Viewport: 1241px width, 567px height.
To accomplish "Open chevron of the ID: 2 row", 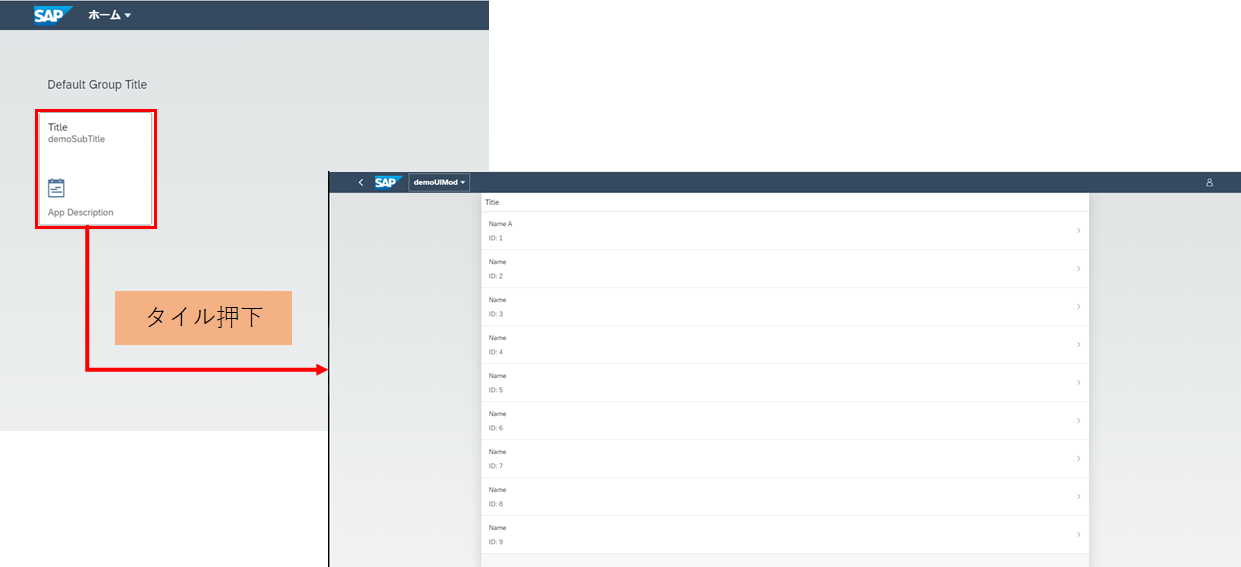I will pyautogui.click(x=1078, y=269).
